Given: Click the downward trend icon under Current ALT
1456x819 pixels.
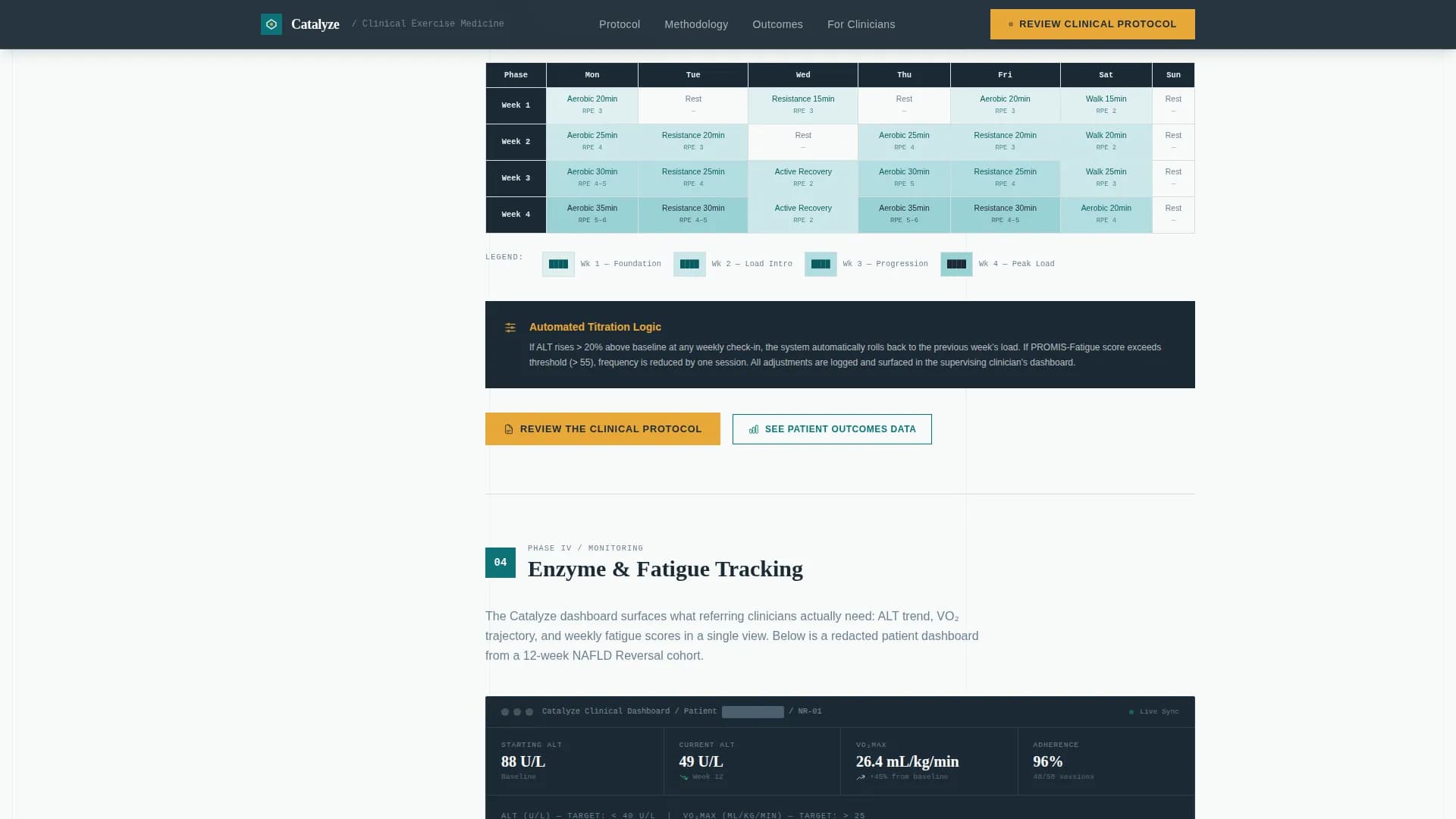Looking at the screenshot, I should tap(684, 777).
